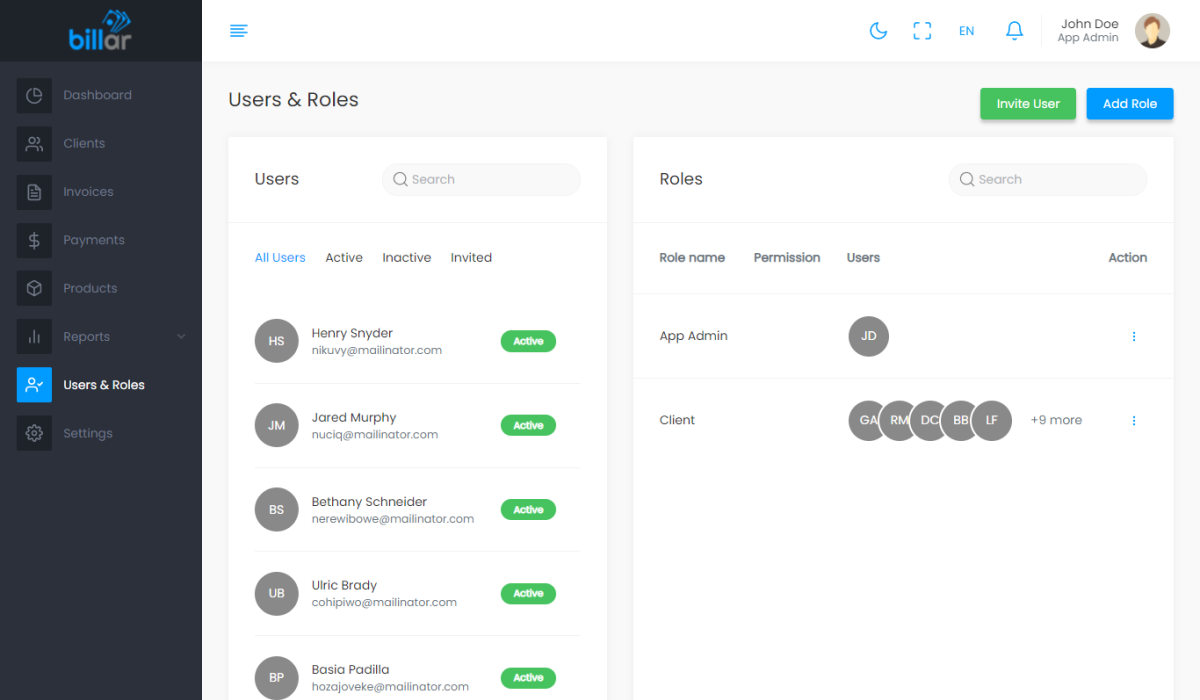Select user name Bethany Schneider

click(369, 502)
